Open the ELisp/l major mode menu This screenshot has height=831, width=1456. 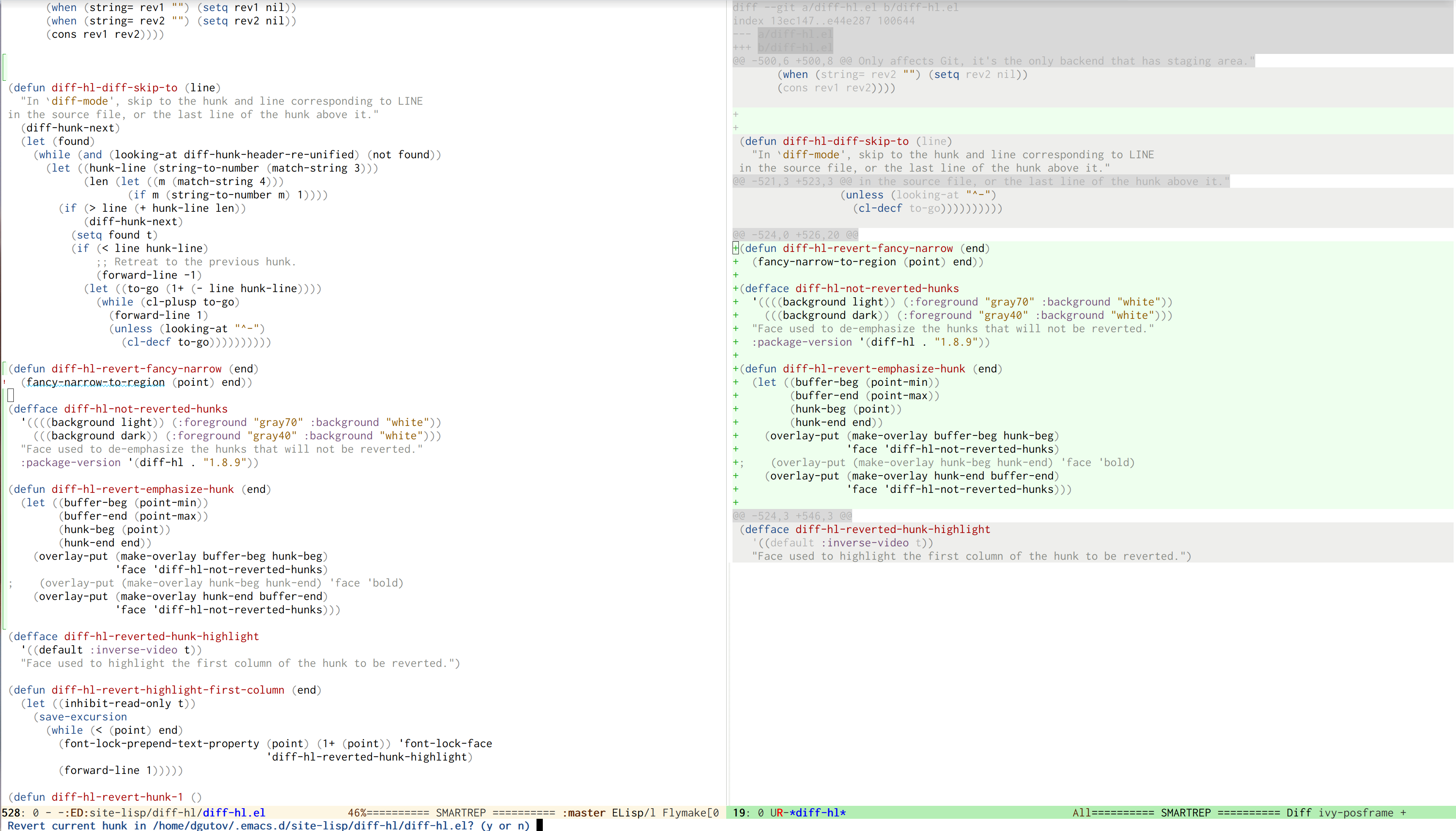click(x=633, y=812)
